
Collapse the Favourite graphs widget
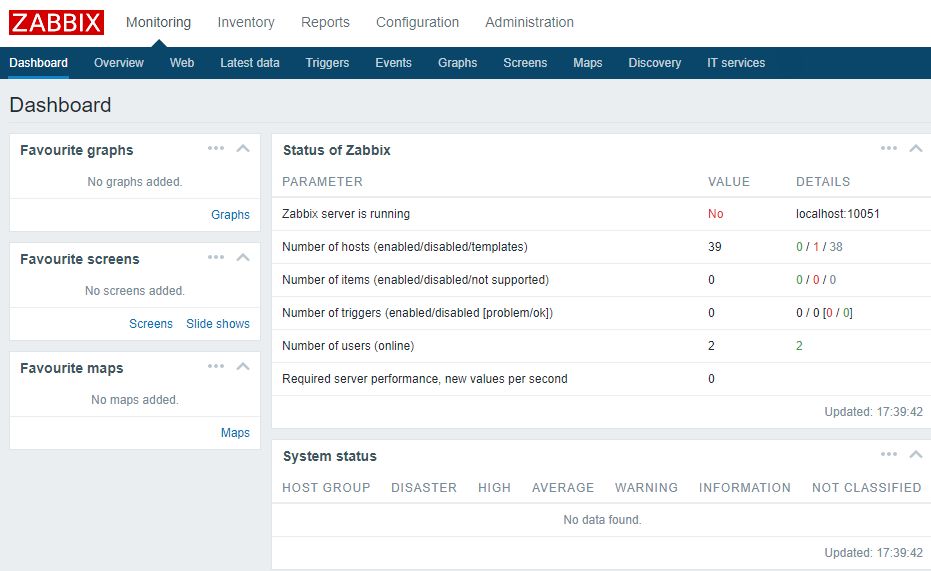[x=243, y=148]
